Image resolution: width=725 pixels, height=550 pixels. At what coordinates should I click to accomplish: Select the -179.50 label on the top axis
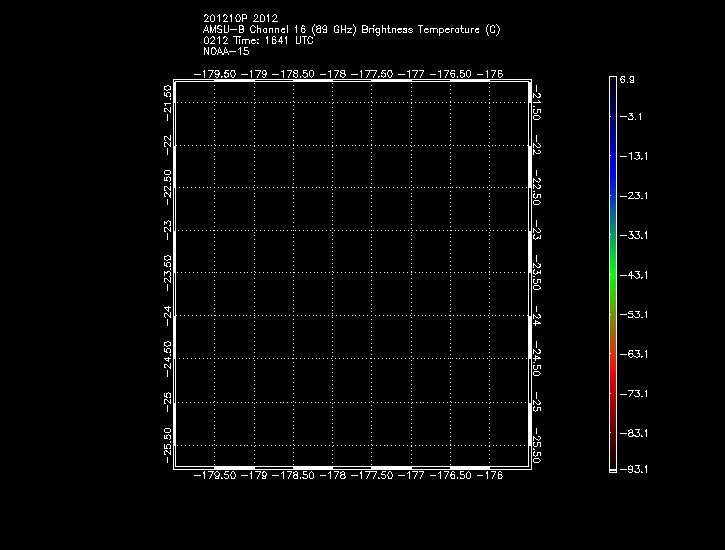[x=214, y=73]
